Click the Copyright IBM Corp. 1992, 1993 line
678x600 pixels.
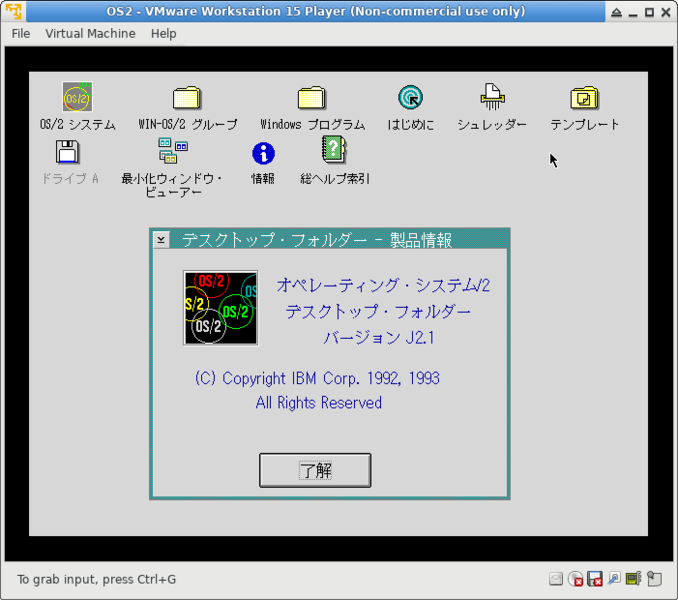(317, 378)
